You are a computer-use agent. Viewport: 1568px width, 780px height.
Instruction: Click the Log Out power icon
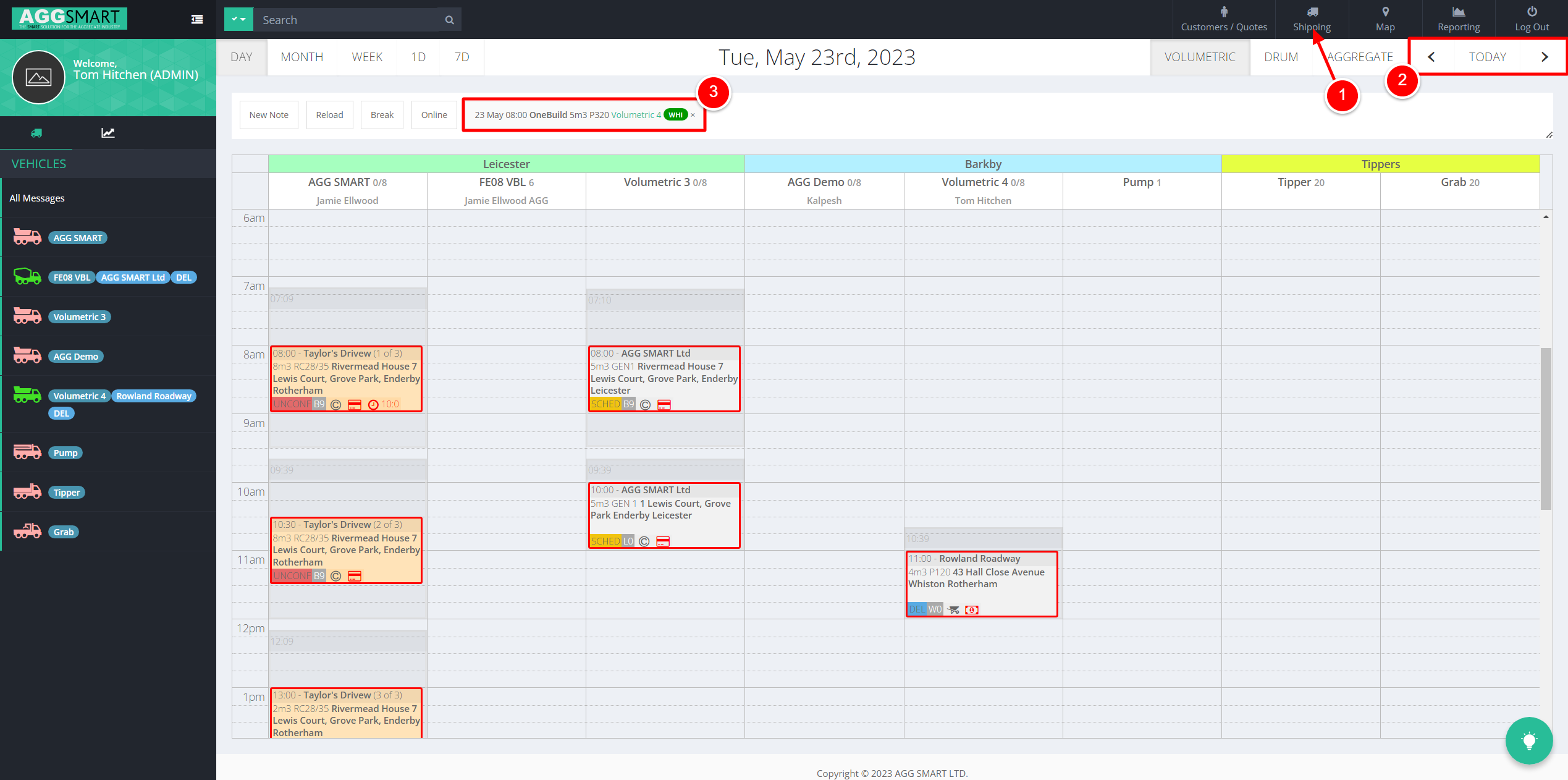1532,12
